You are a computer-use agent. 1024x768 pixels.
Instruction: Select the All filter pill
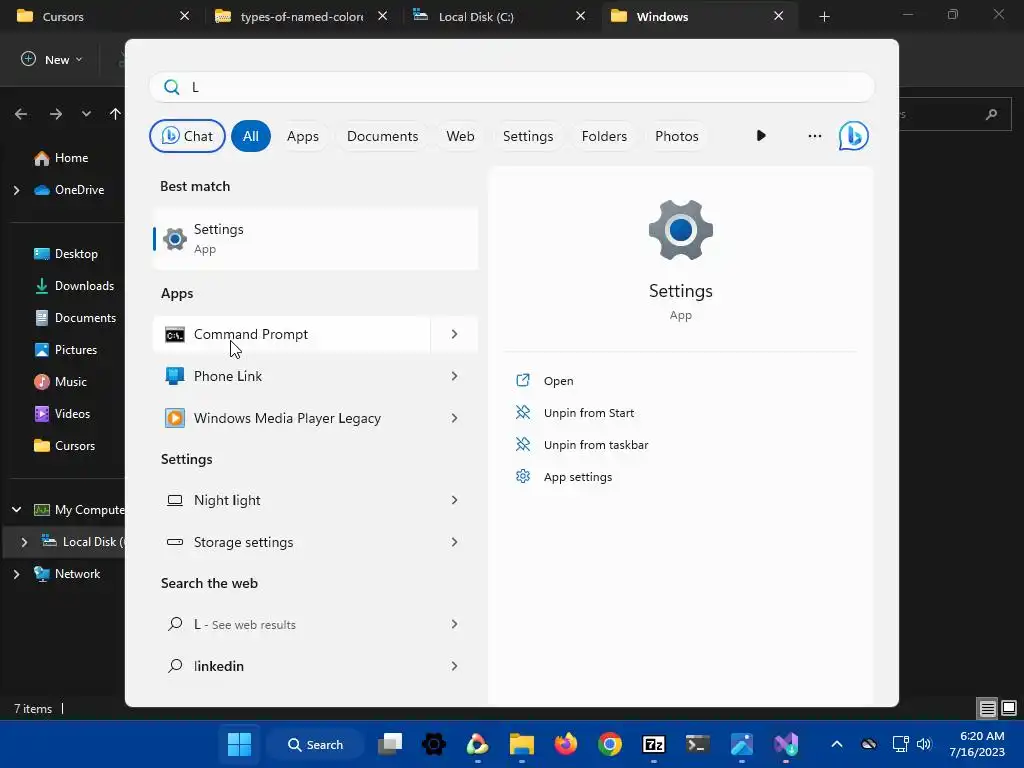pyautogui.click(x=251, y=136)
